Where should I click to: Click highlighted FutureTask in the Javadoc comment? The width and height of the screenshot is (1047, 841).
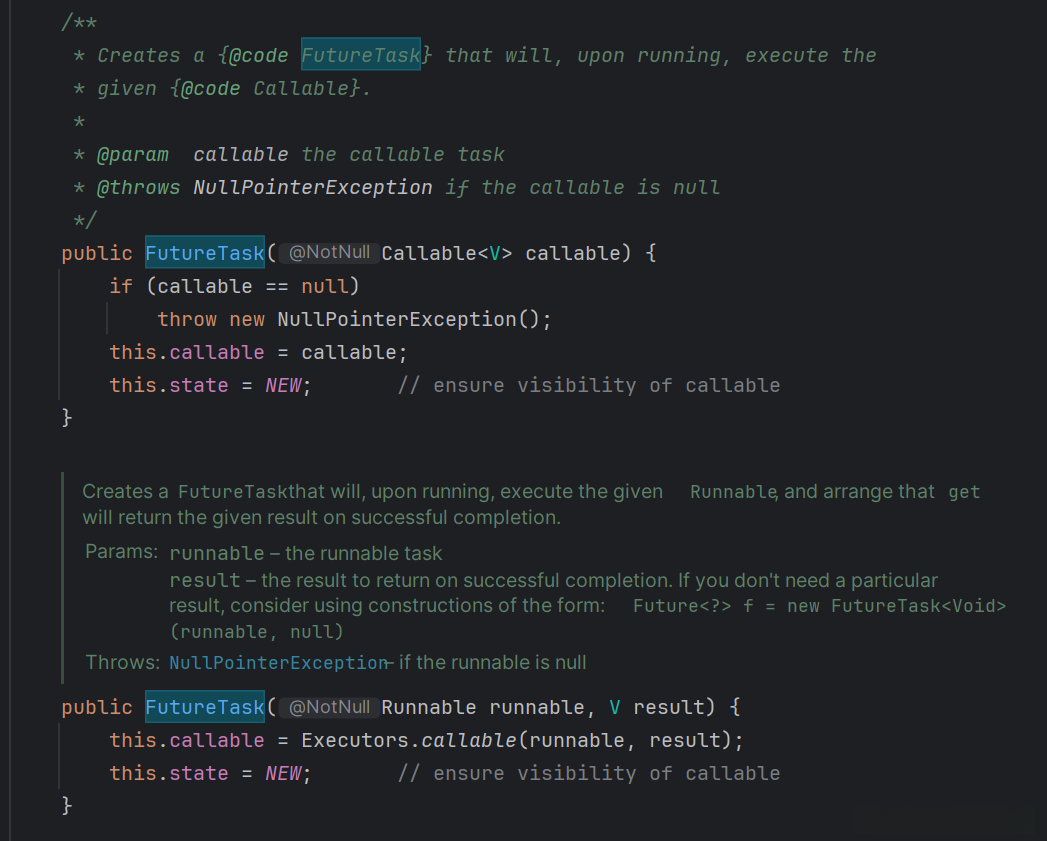click(361, 55)
